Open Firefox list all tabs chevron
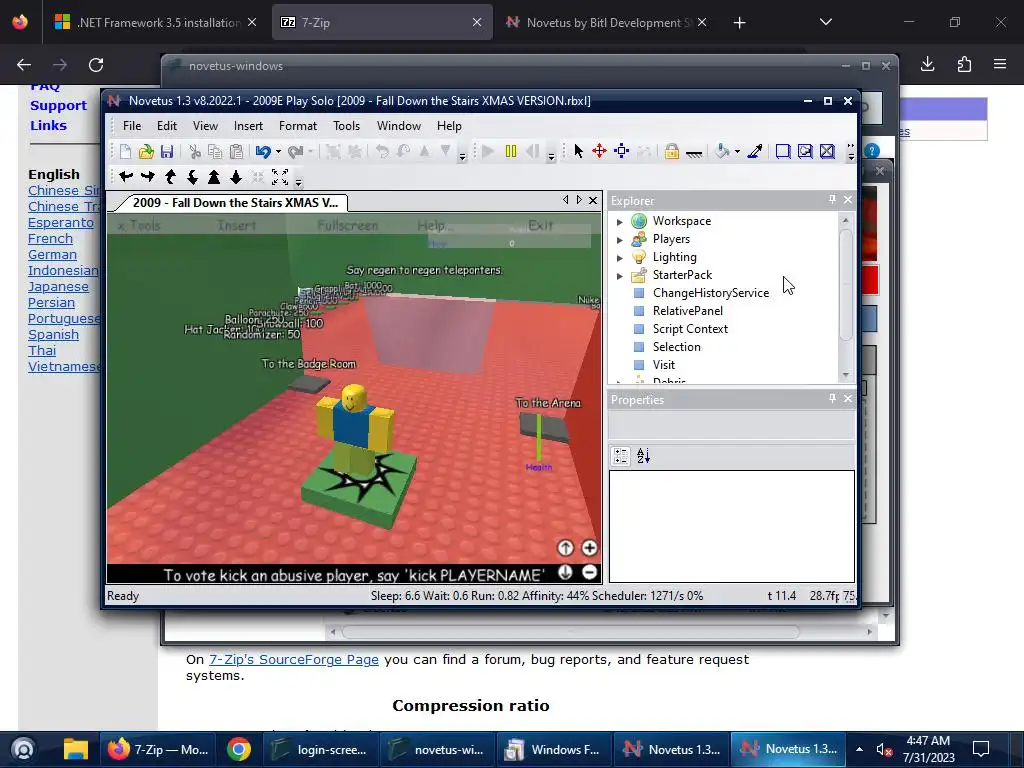The width and height of the screenshot is (1024, 768). click(x=825, y=22)
